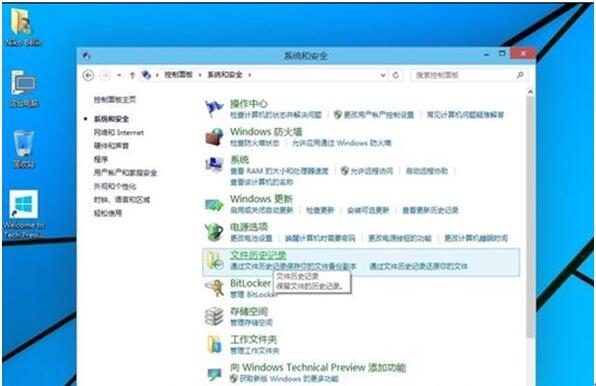This screenshot has height=386, width=596.
Task: Click the shield icon beside 更改用户帐户控制设置
Action: (338, 114)
